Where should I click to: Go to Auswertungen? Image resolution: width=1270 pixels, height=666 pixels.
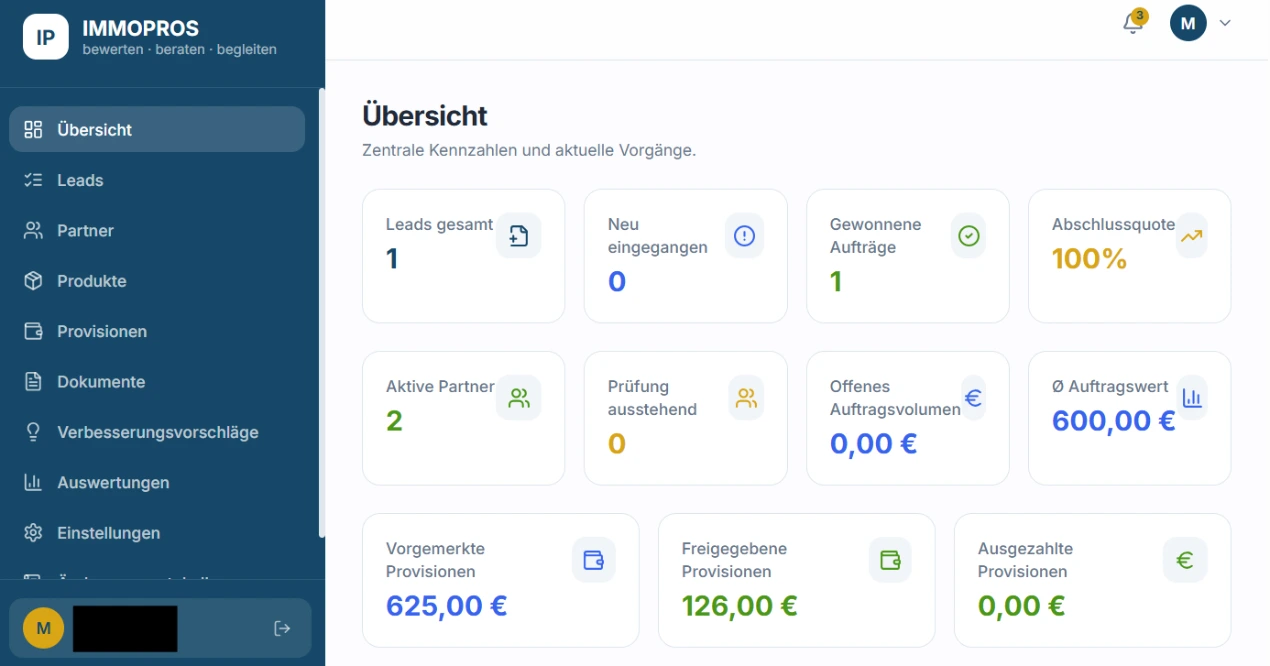(x=157, y=482)
